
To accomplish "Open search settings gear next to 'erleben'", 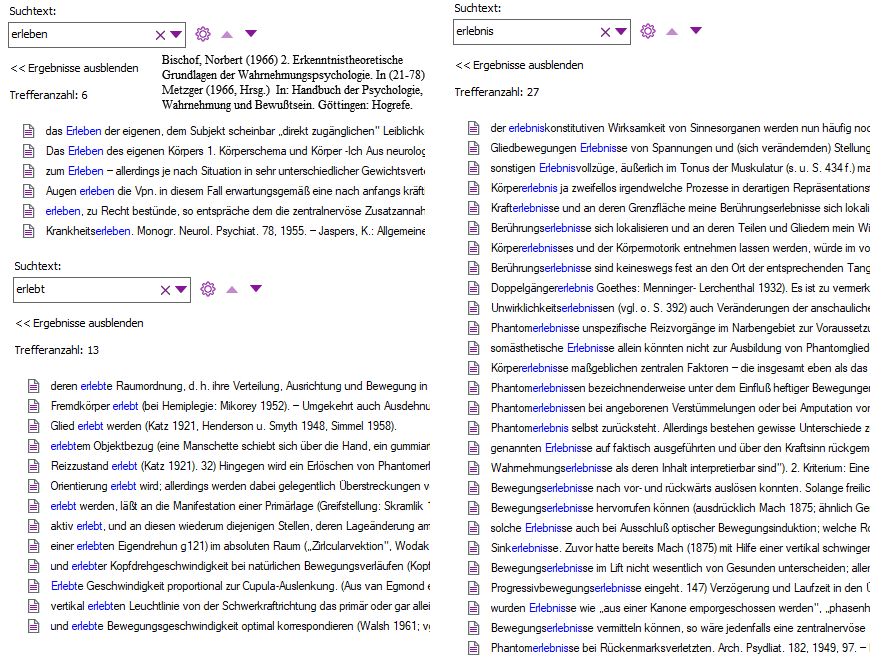I will click(x=203, y=34).
